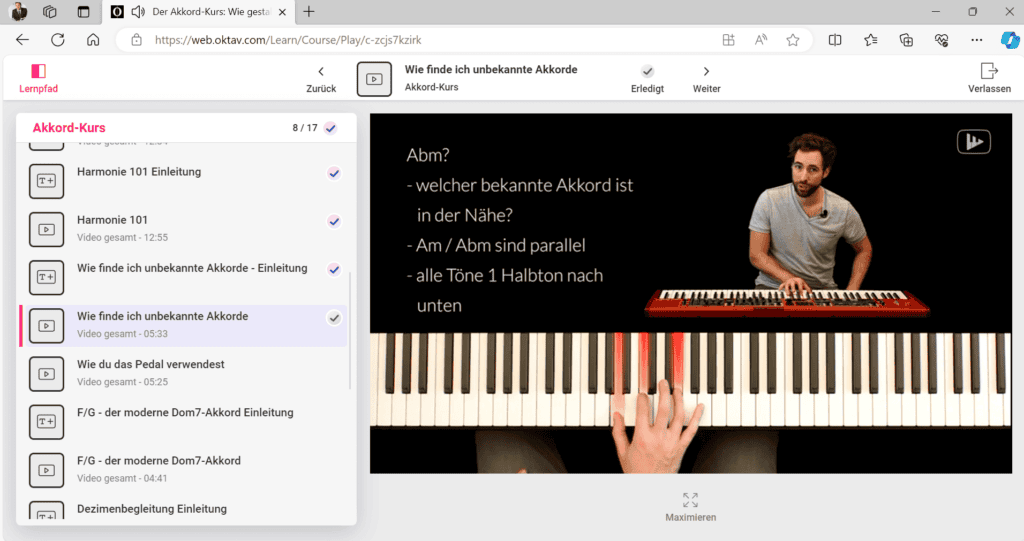Image resolution: width=1024 pixels, height=541 pixels.
Task: Go to previous lesson with Zurück chevron
Action: 321,71
